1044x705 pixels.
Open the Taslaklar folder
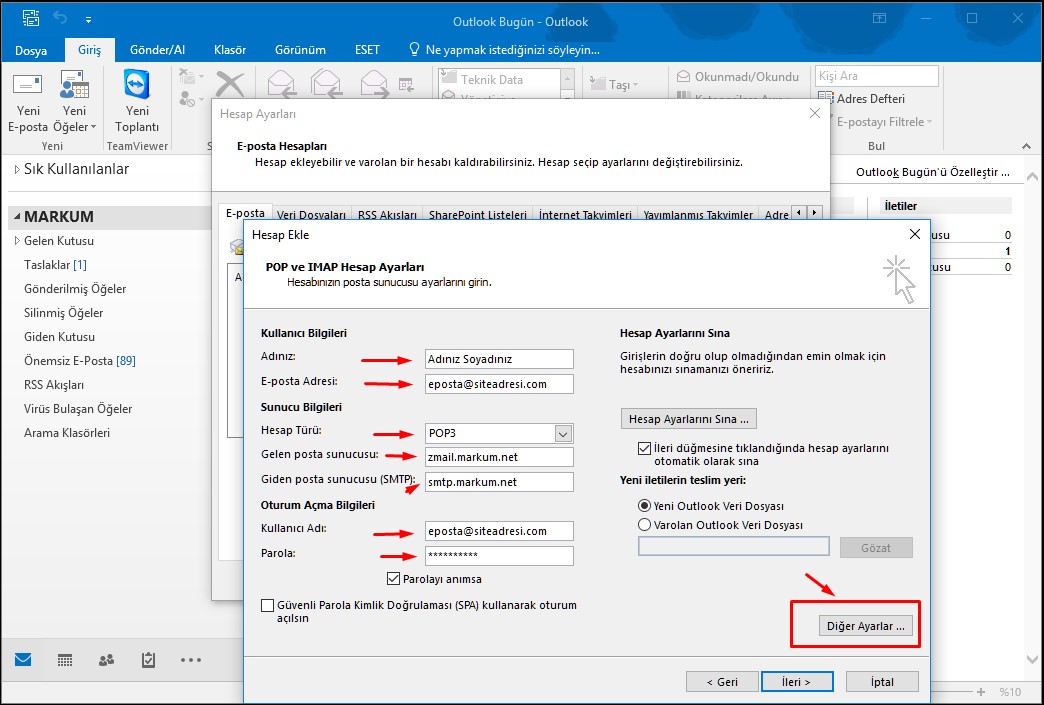coord(55,265)
